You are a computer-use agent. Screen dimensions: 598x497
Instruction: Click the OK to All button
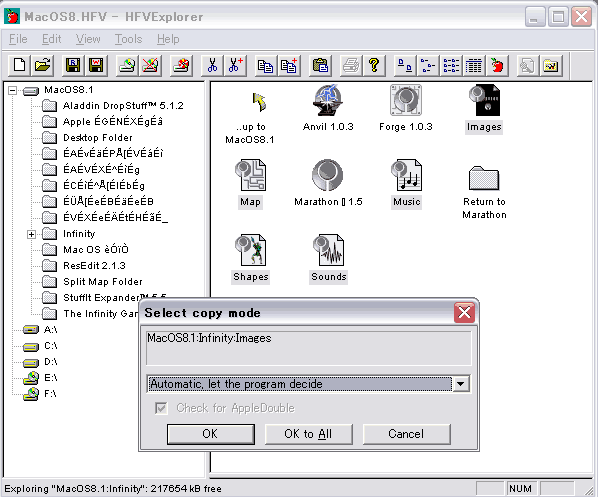309,434
